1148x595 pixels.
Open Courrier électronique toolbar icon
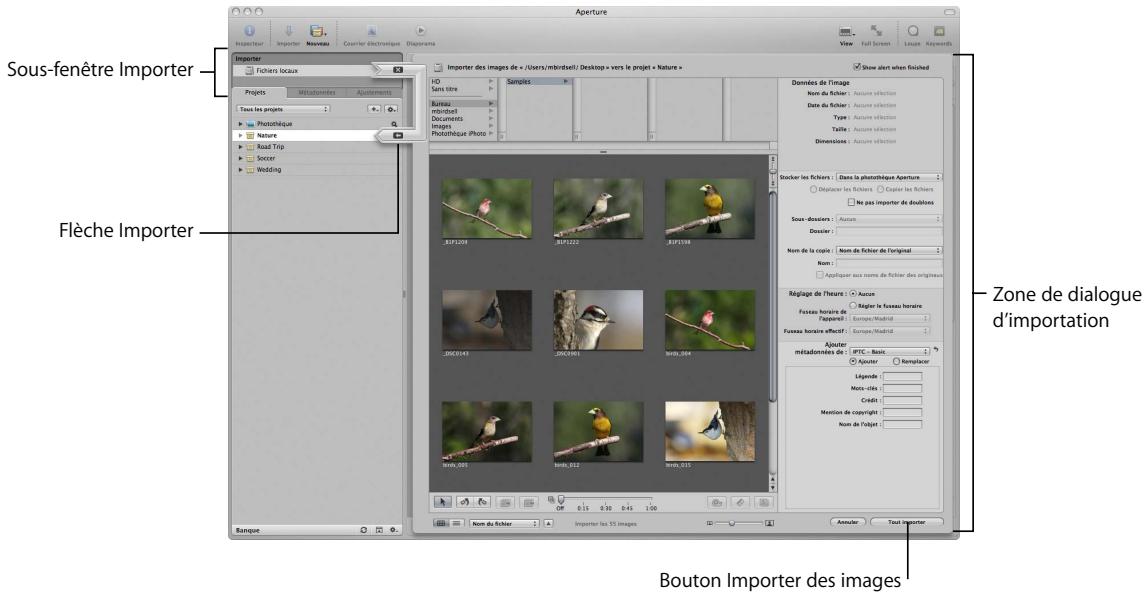[371, 31]
